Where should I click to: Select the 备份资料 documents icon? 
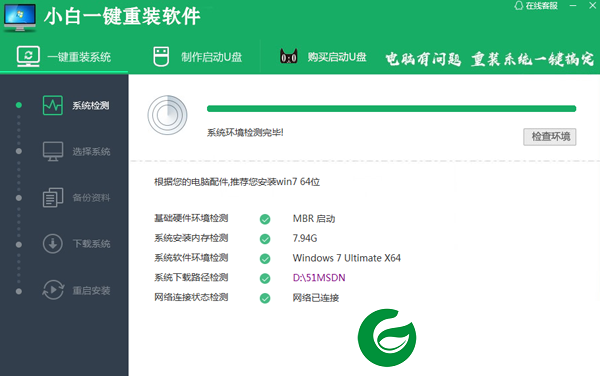[x=53, y=197]
